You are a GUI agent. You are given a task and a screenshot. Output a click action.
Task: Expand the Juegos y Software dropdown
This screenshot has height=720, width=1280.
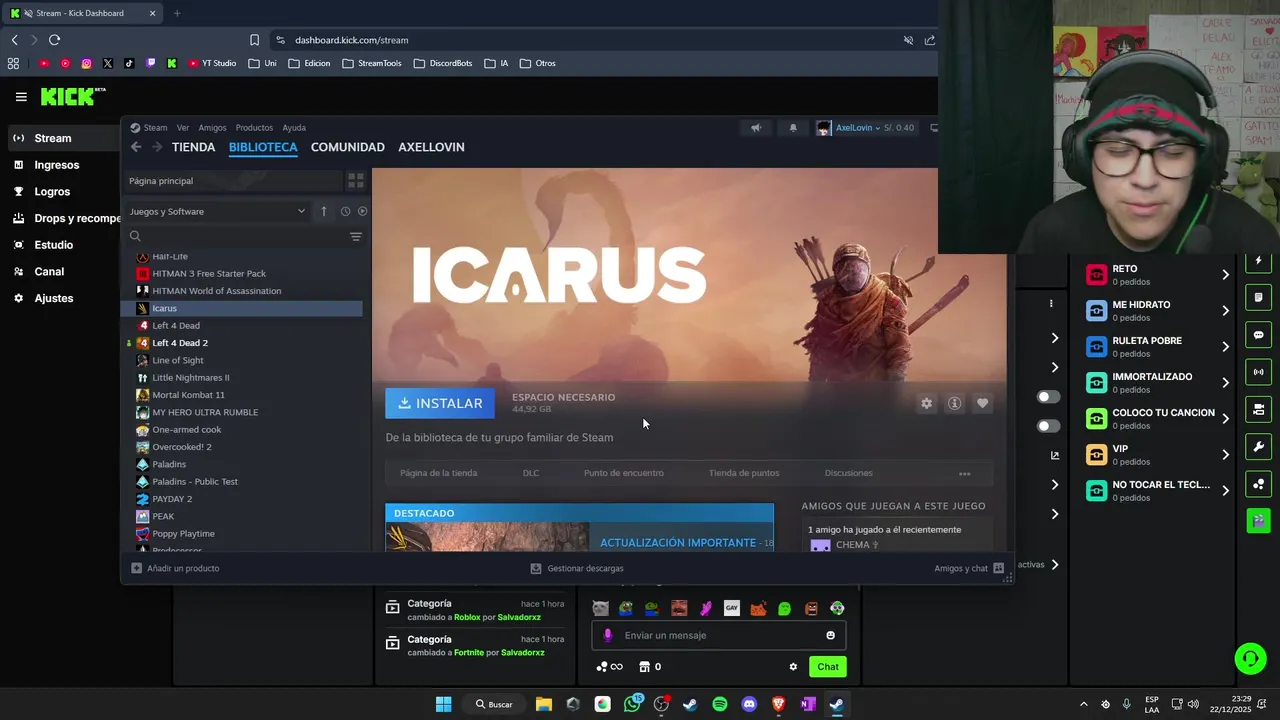click(217, 212)
